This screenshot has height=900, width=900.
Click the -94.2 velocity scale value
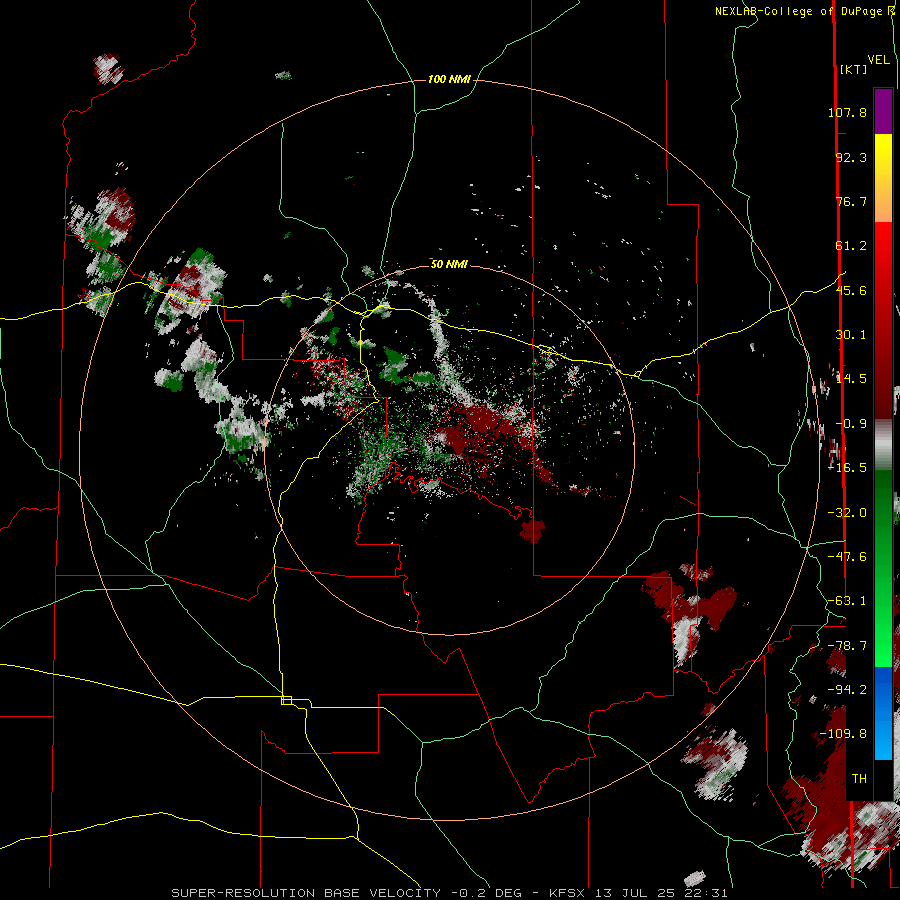tap(847, 689)
